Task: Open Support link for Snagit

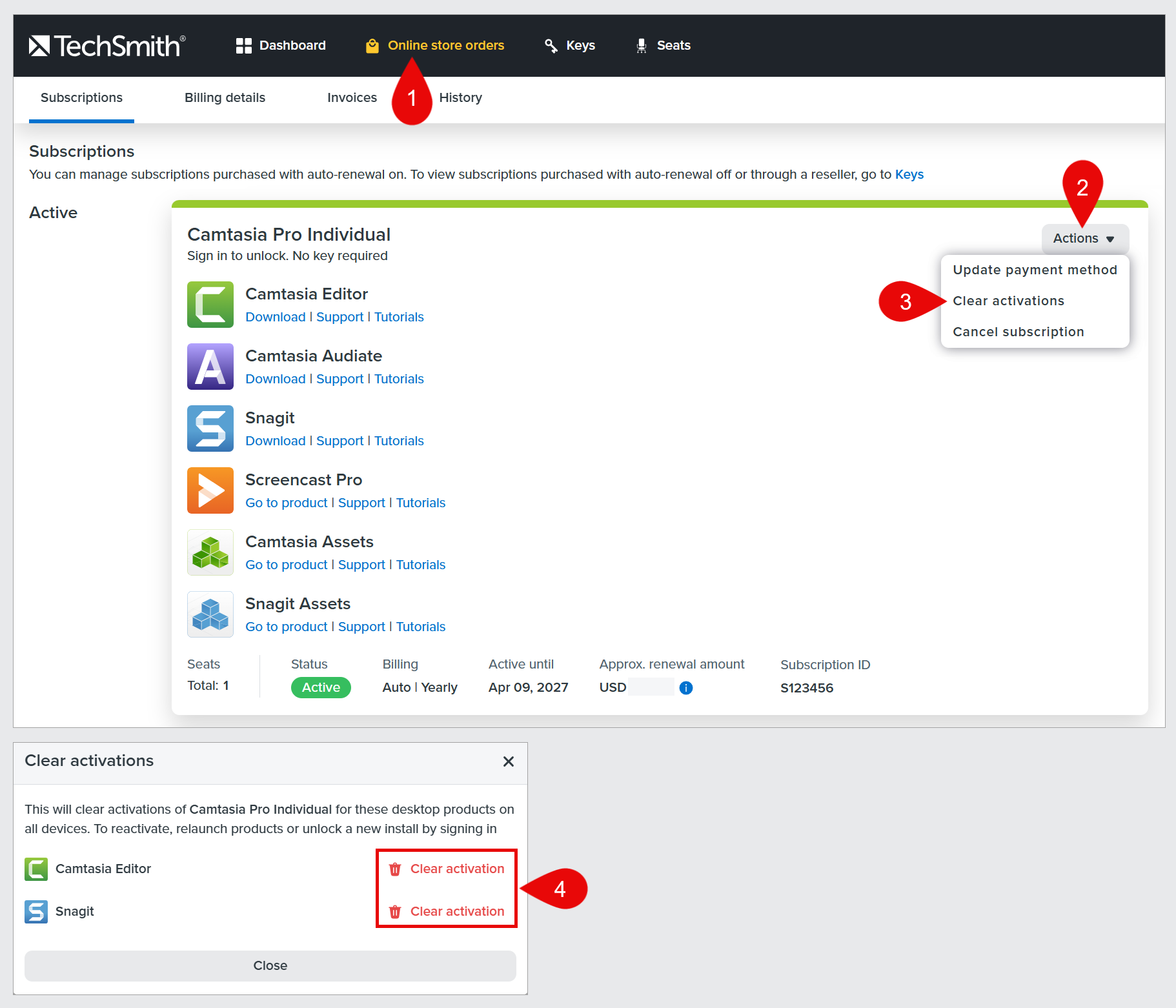Action: click(340, 441)
